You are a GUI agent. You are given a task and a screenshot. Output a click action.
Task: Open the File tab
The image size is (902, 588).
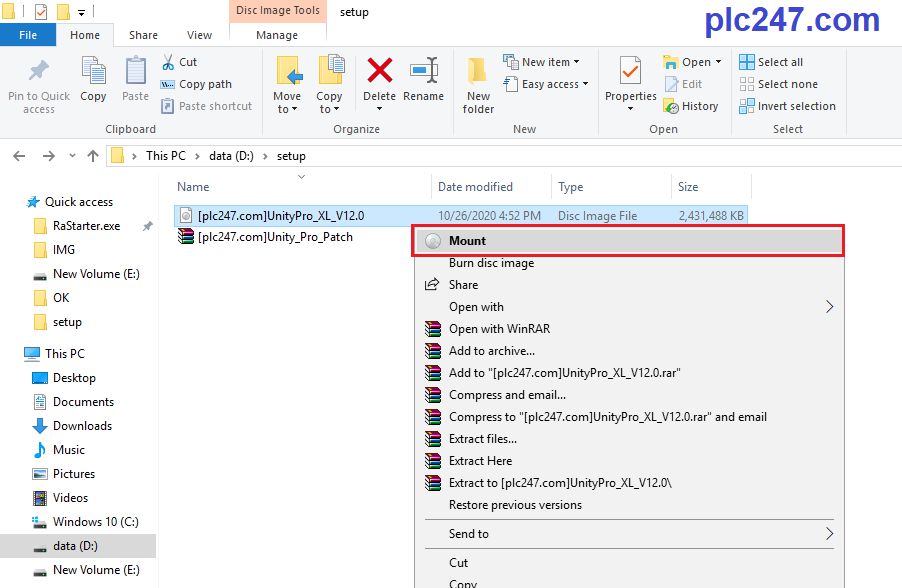(28, 35)
